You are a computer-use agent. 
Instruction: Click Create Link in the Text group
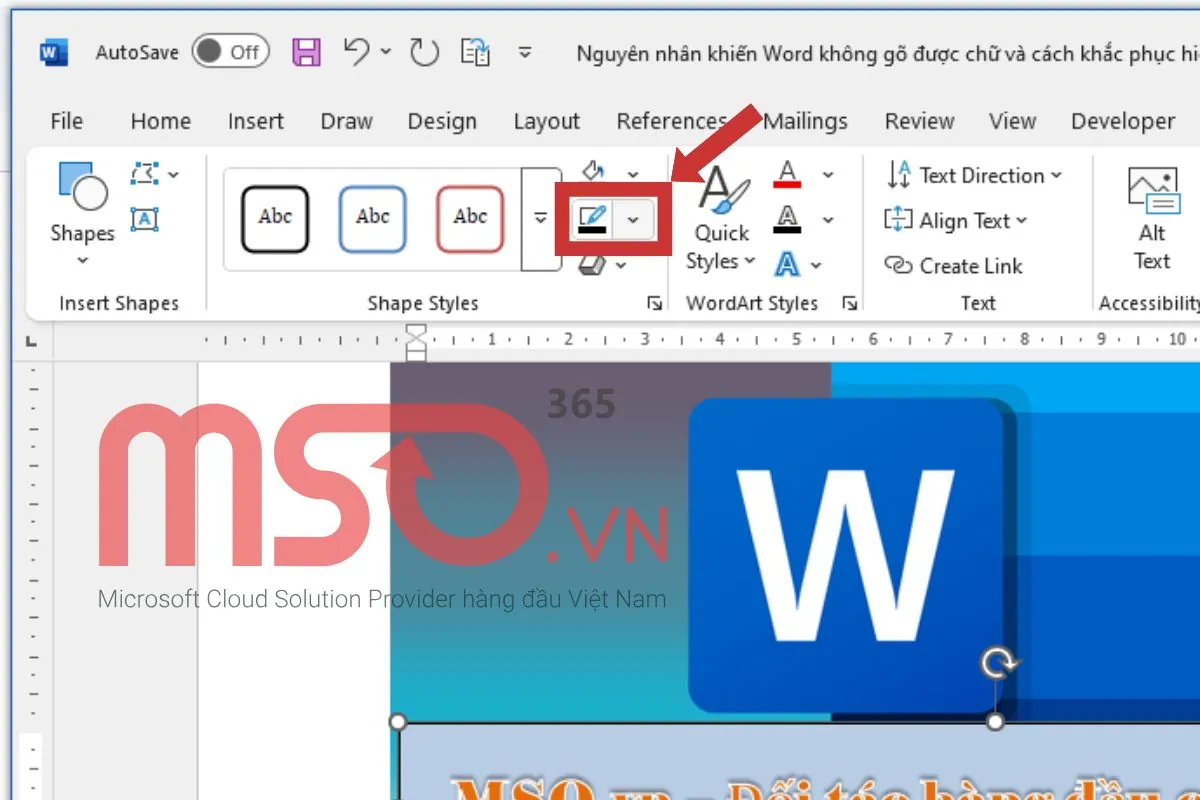point(953,266)
